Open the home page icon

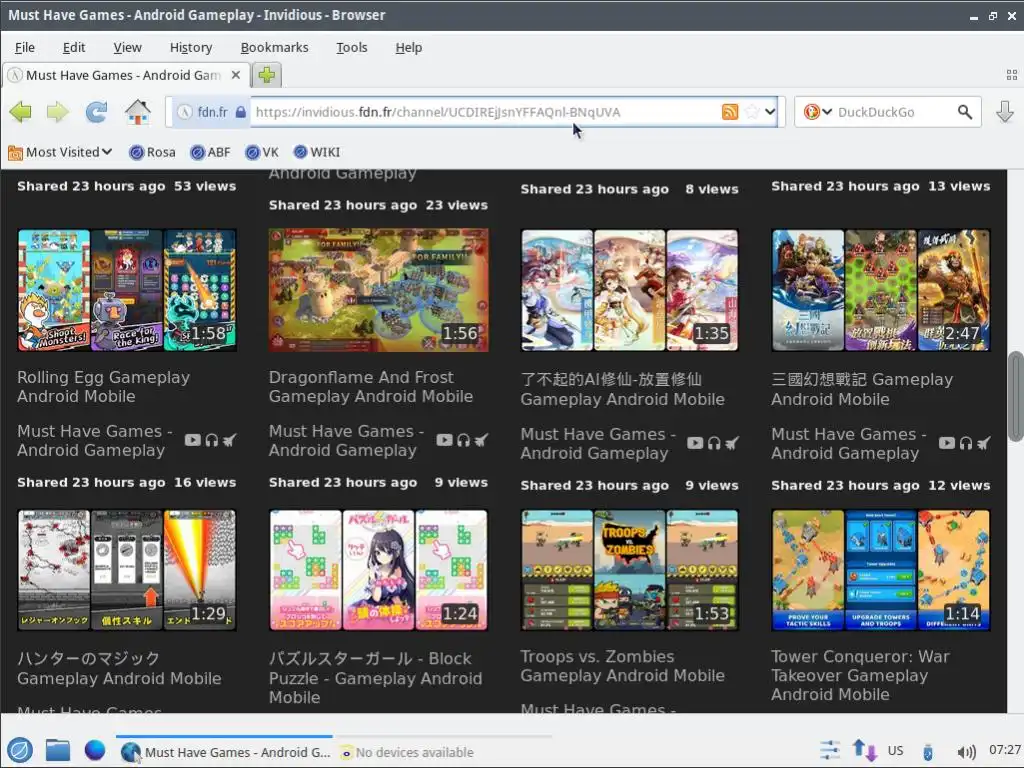point(138,112)
